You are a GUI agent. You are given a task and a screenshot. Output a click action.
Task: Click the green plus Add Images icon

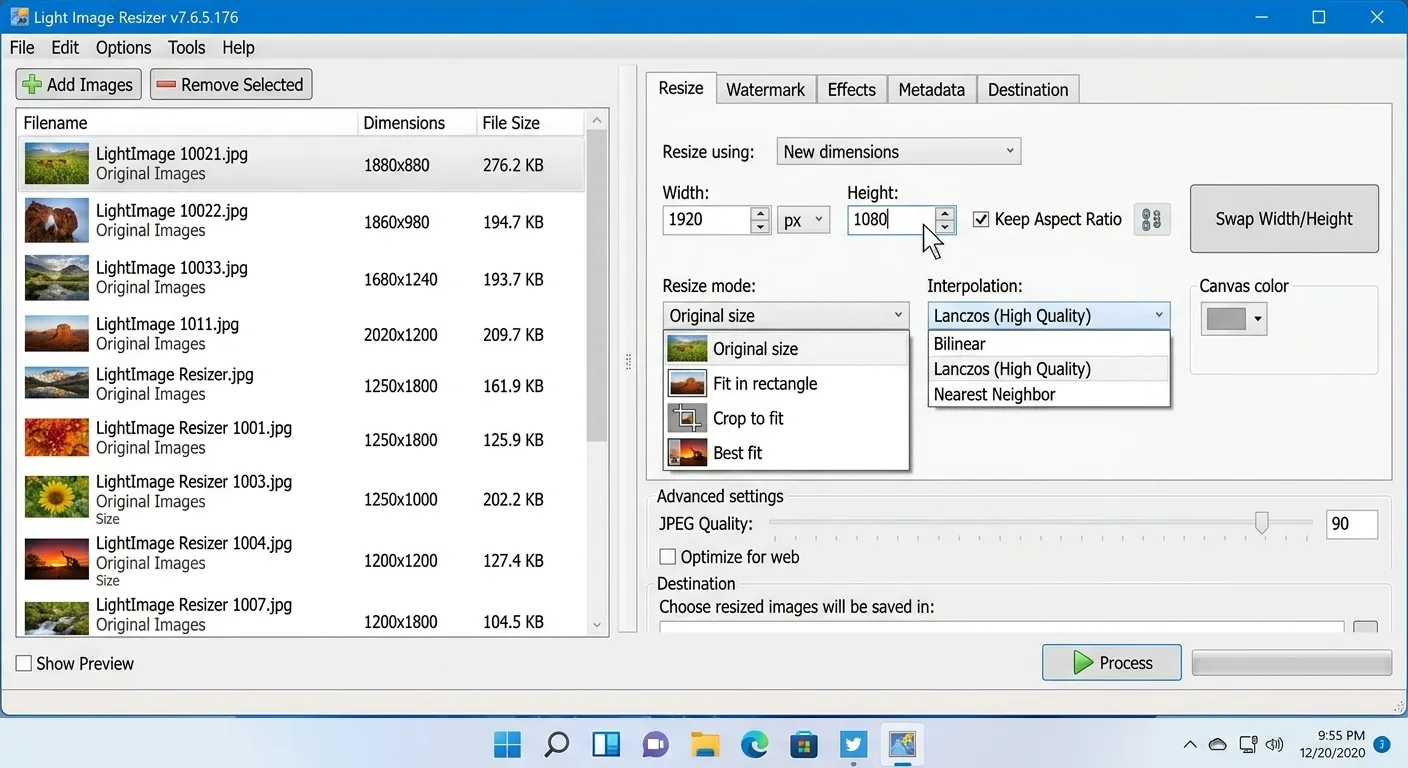pyautogui.click(x=32, y=85)
